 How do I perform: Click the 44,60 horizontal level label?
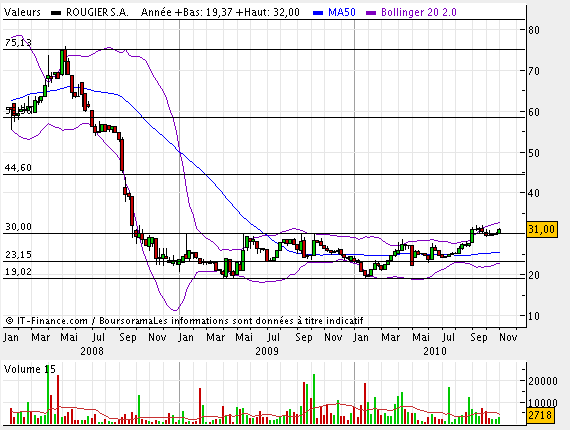[18, 168]
